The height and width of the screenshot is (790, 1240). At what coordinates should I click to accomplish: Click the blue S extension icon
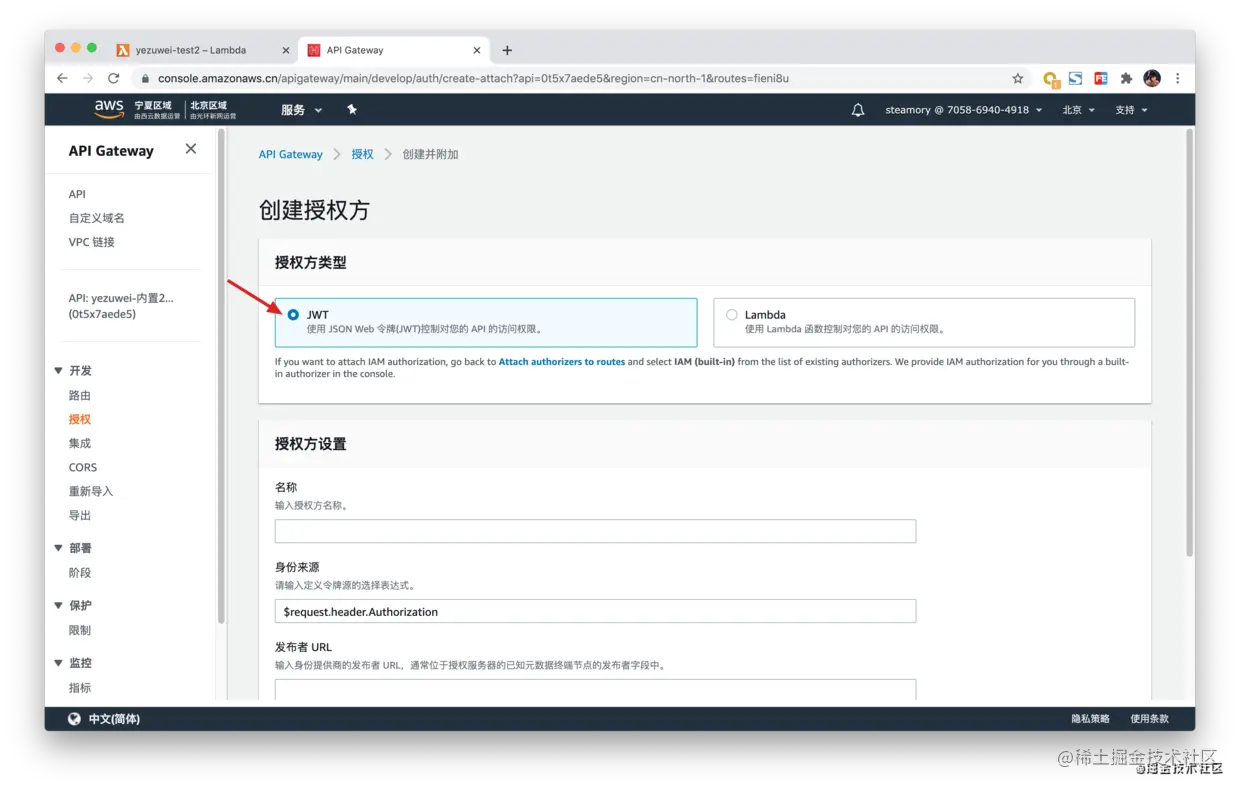coord(1076,78)
